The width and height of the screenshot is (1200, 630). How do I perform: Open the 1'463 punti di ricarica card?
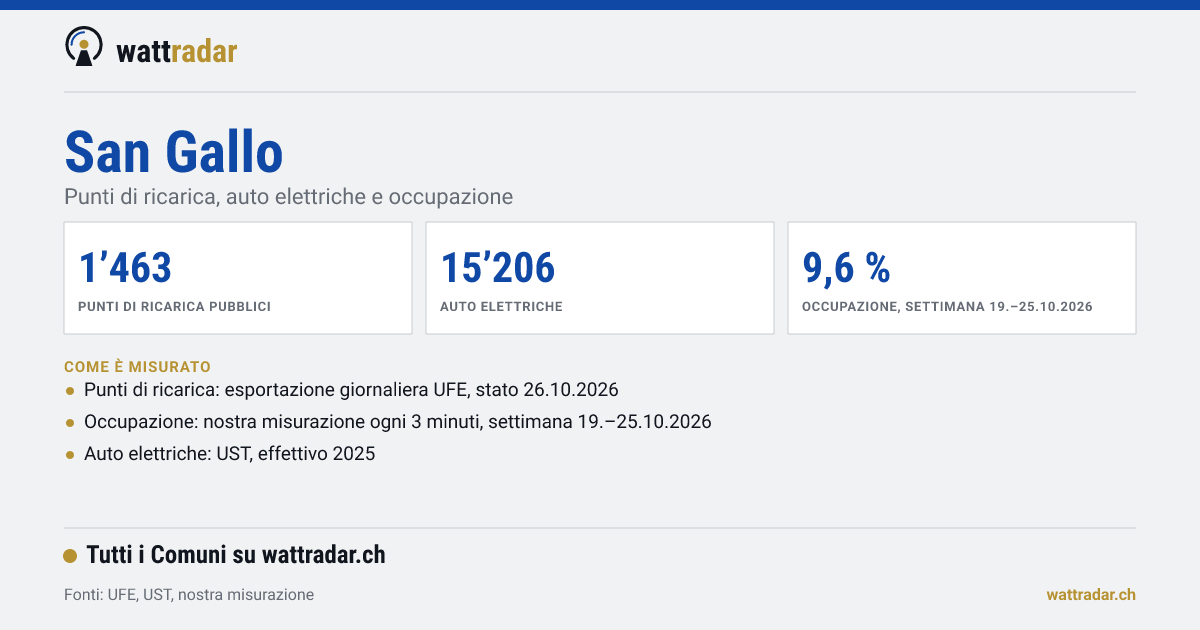coord(238,278)
